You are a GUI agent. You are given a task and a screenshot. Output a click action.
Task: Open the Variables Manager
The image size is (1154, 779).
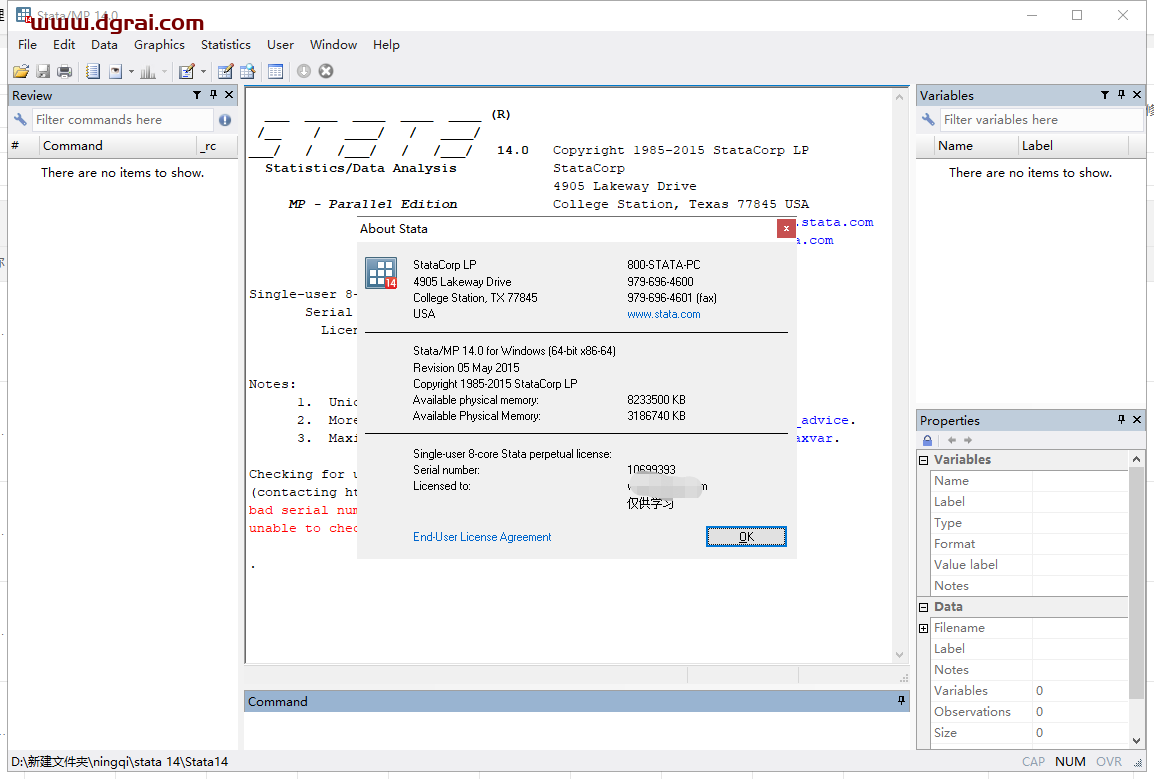click(x=275, y=70)
